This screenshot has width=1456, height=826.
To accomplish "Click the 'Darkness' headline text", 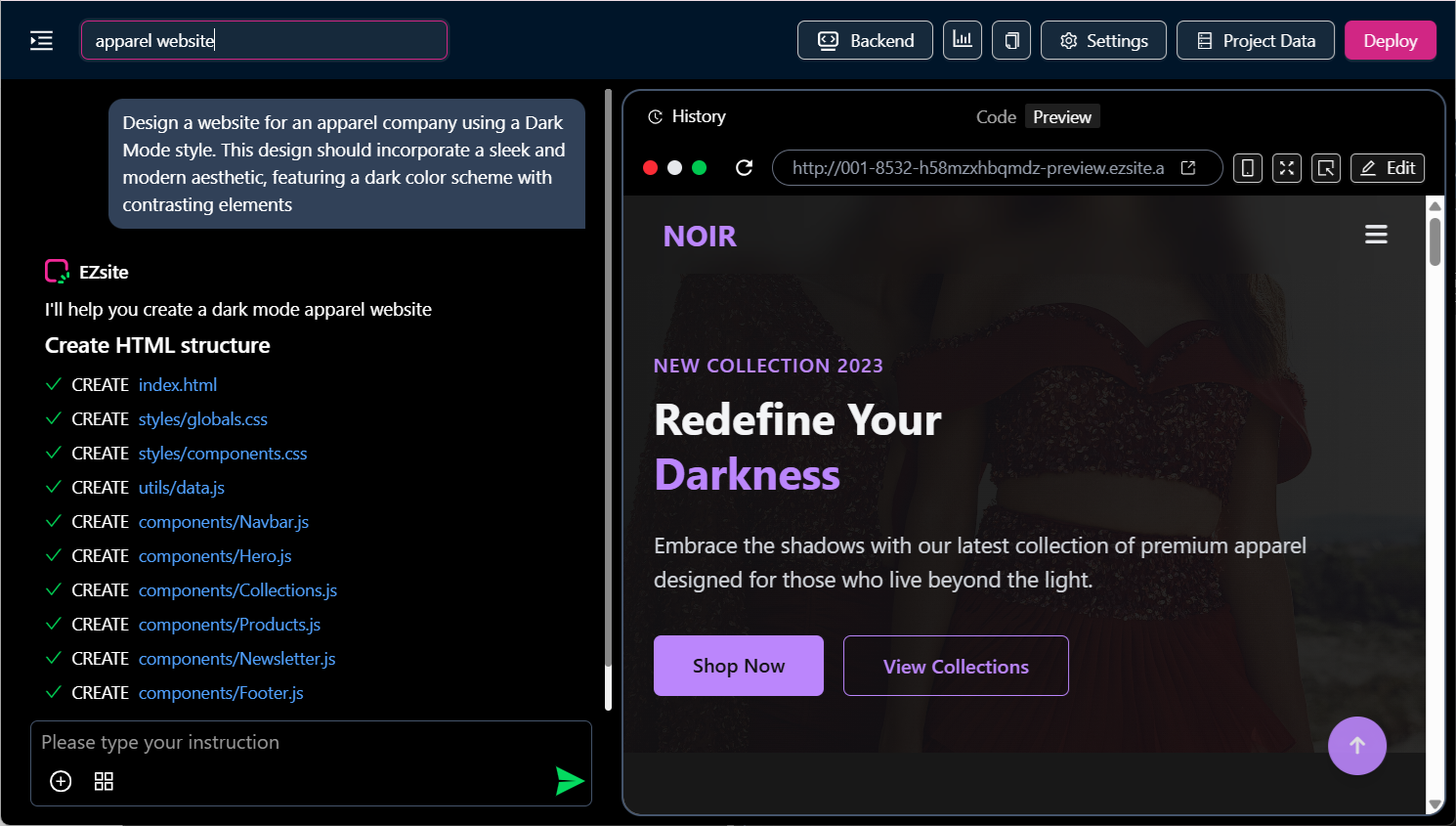I will click(x=747, y=475).
